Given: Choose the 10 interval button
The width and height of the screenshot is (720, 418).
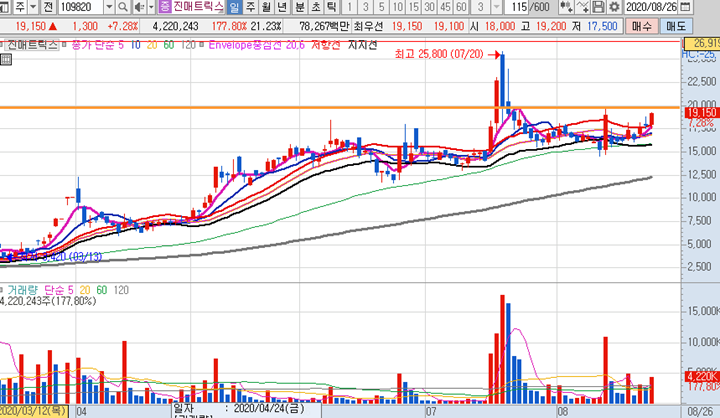Looking at the screenshot, I should point(398,7).
